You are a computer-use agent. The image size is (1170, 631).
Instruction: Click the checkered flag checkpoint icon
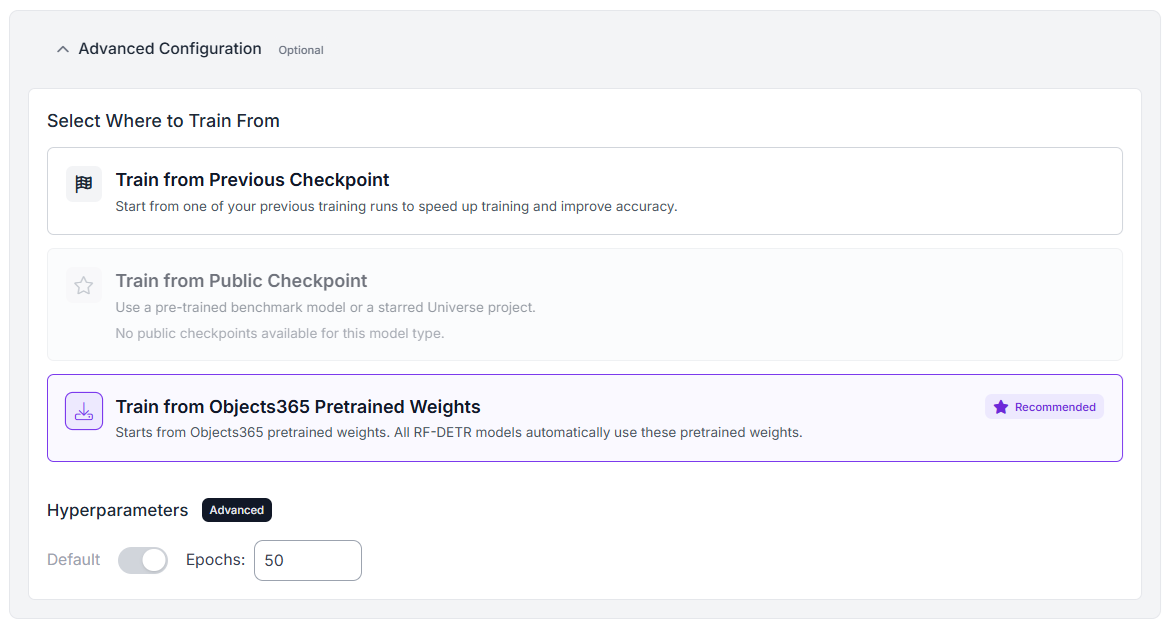click(84, 184)
